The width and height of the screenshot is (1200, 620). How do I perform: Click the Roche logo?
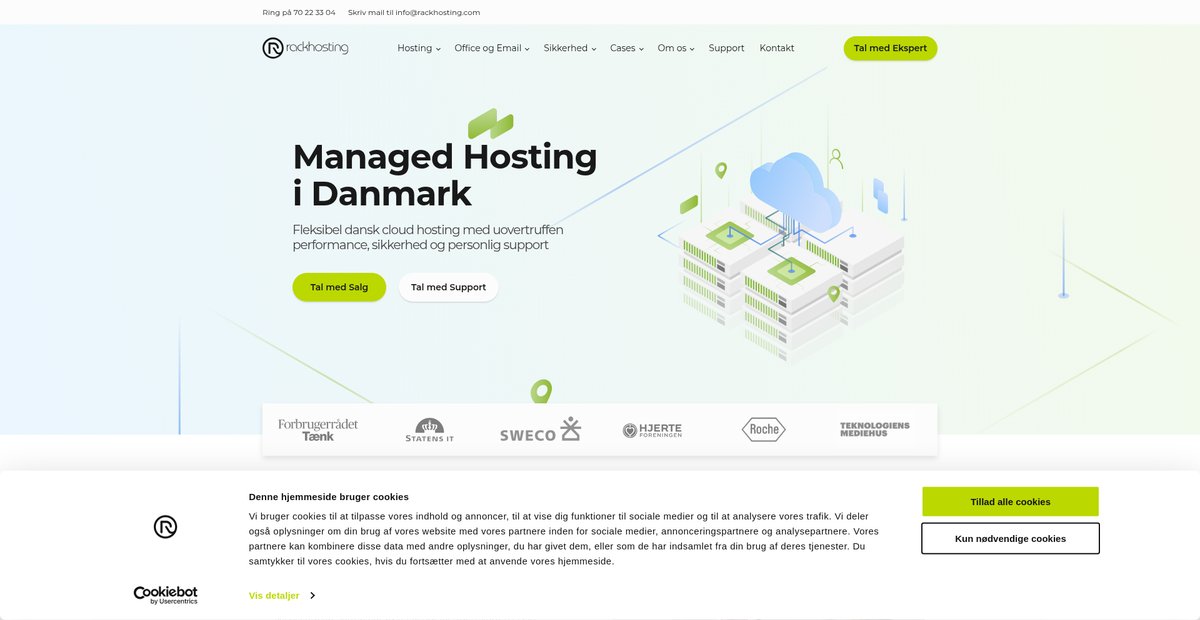tap(764, 429)
